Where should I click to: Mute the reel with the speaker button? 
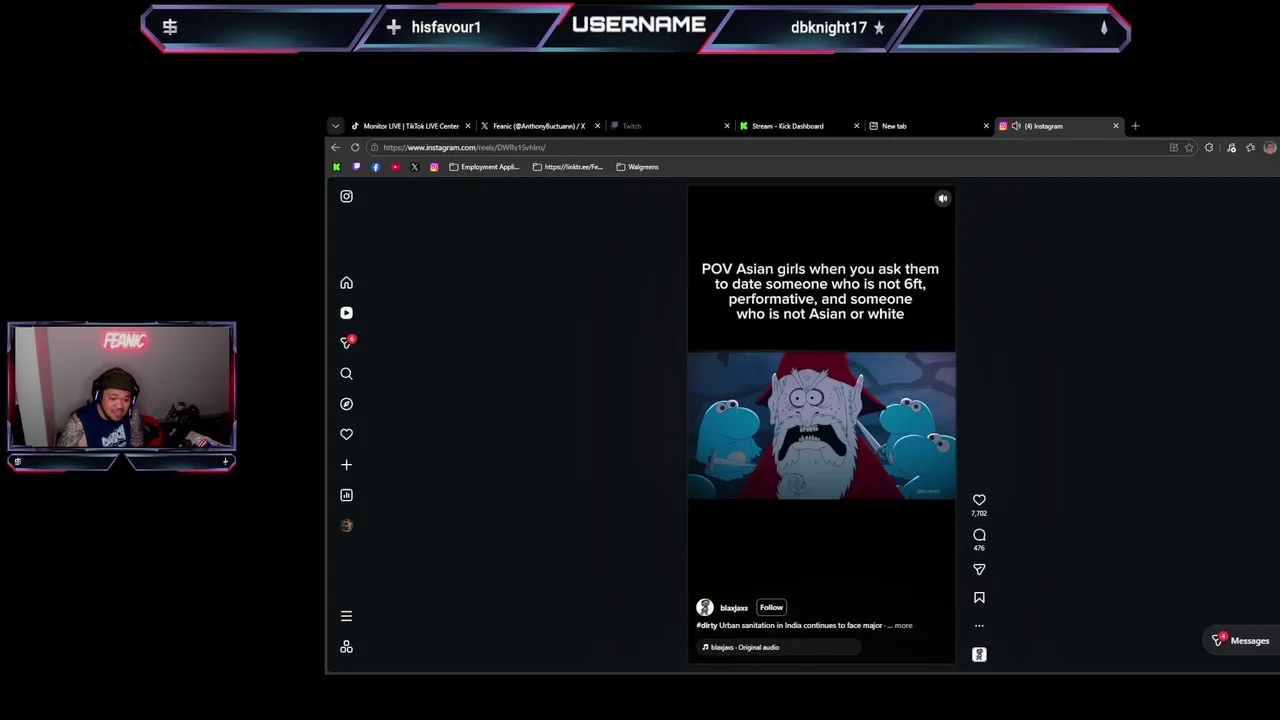click(942, 198)
